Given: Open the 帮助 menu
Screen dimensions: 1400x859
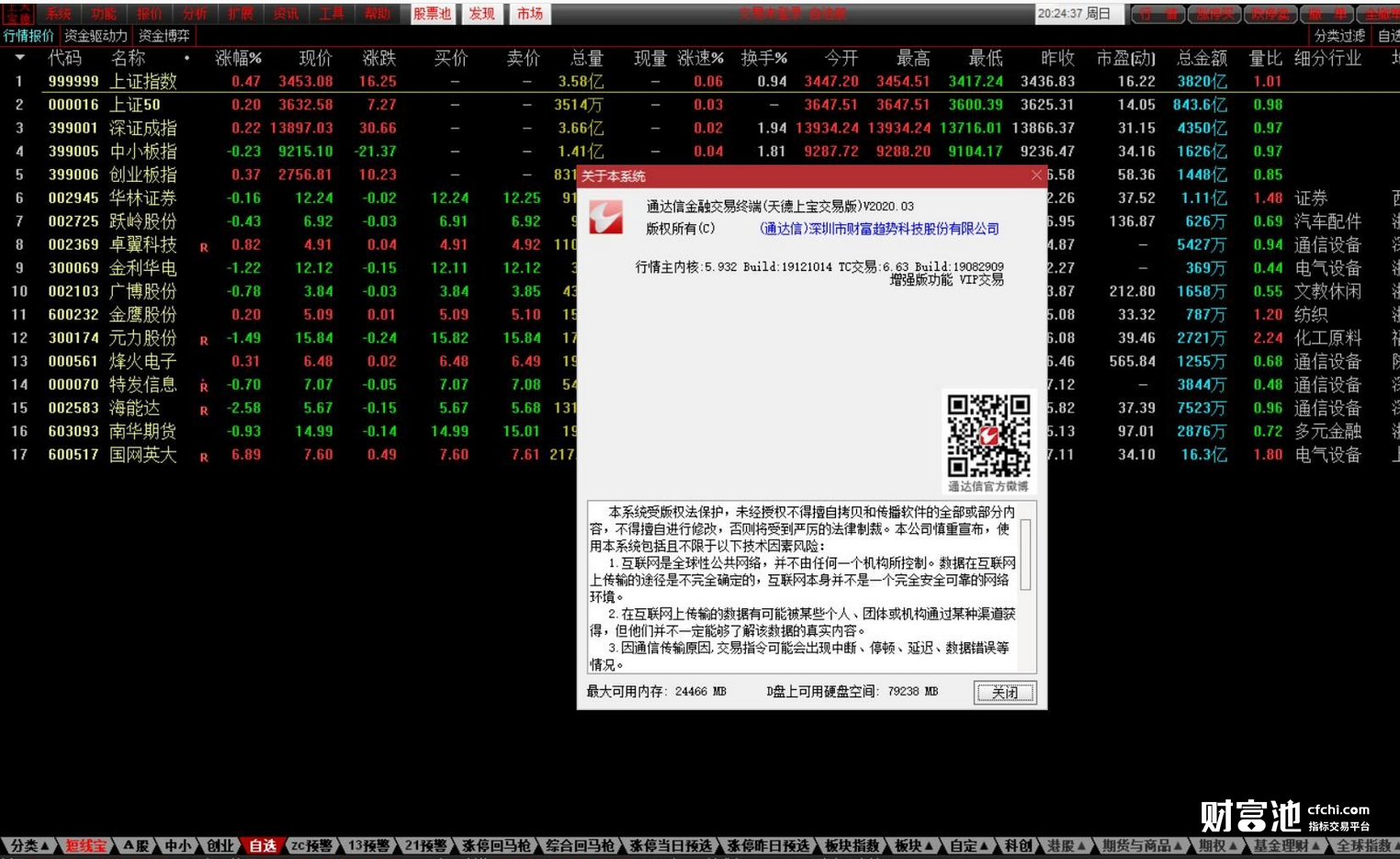Looking at the screenshot, I should point(378,14).
